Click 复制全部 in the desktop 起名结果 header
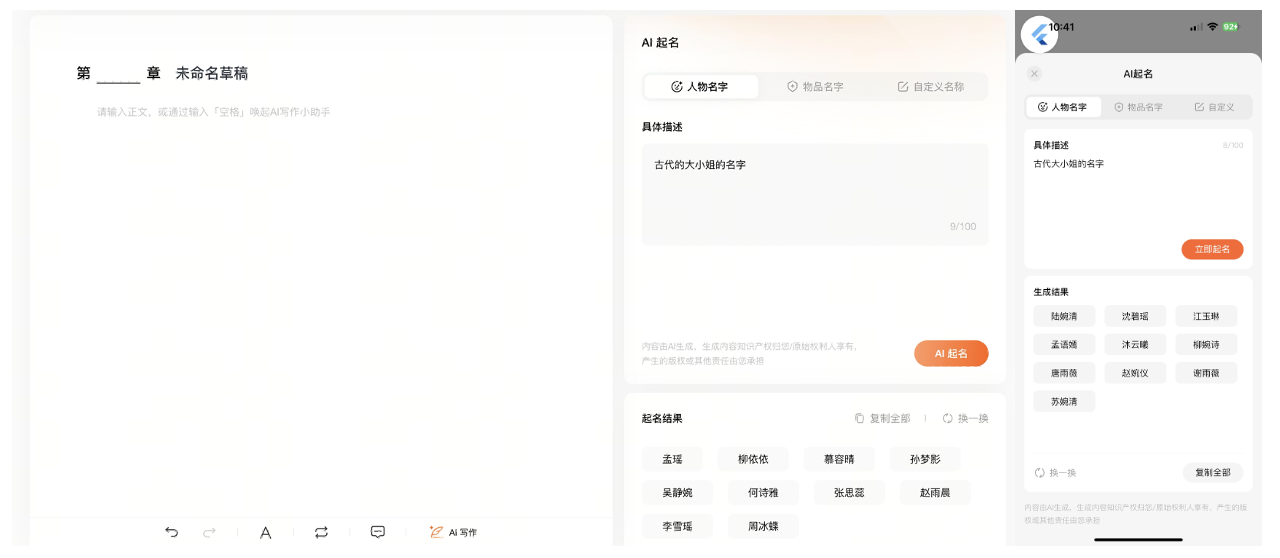The width and height of the screenshot is (1280, 558). tap(882, 418)
